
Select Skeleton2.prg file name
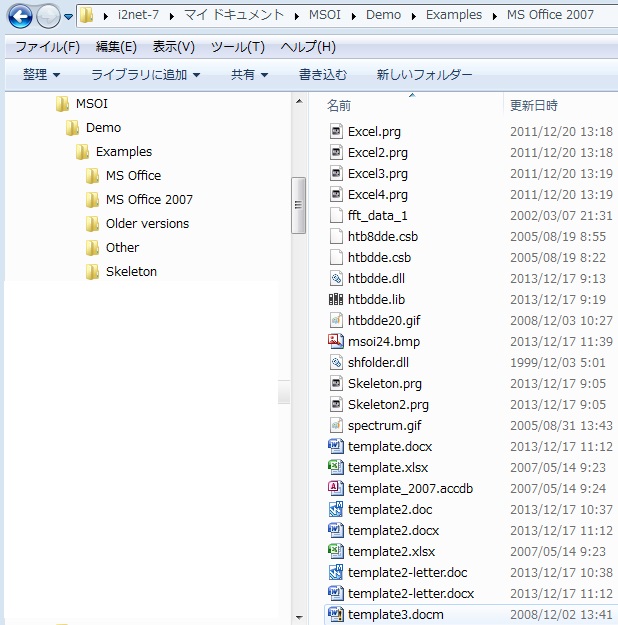coord(388,405)
